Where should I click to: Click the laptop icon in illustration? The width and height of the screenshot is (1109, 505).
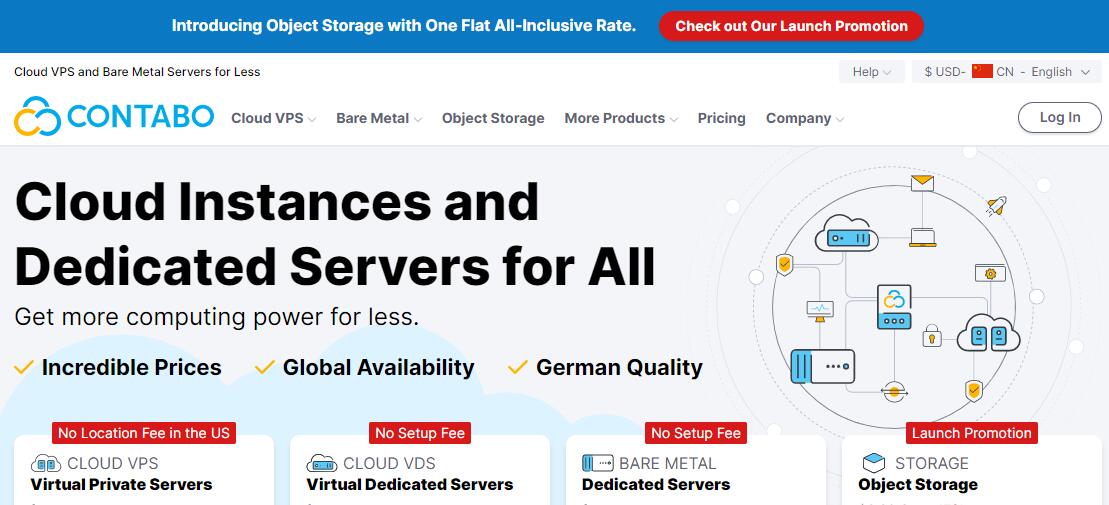923,238
